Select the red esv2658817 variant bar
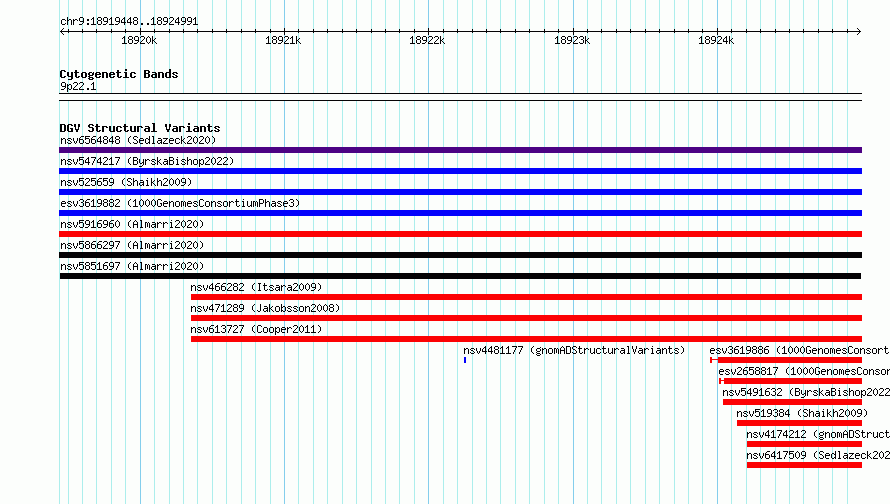 click(791, 381)
